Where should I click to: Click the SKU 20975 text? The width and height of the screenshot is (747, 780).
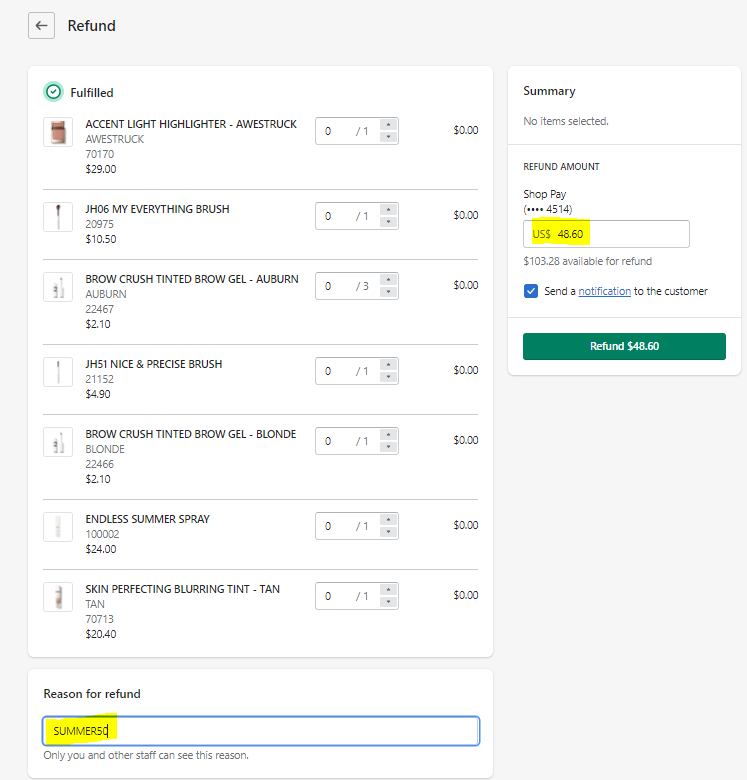click(99, 224)
